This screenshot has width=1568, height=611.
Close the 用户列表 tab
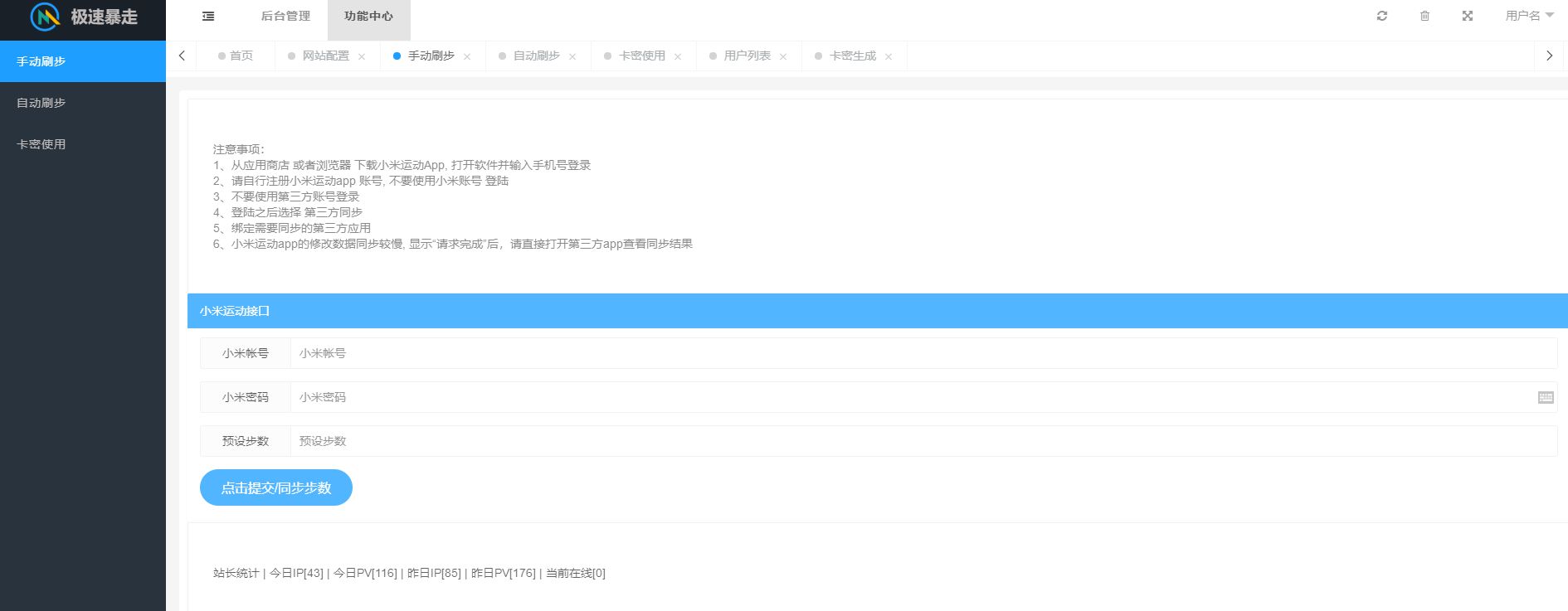[x=783, y=57]
